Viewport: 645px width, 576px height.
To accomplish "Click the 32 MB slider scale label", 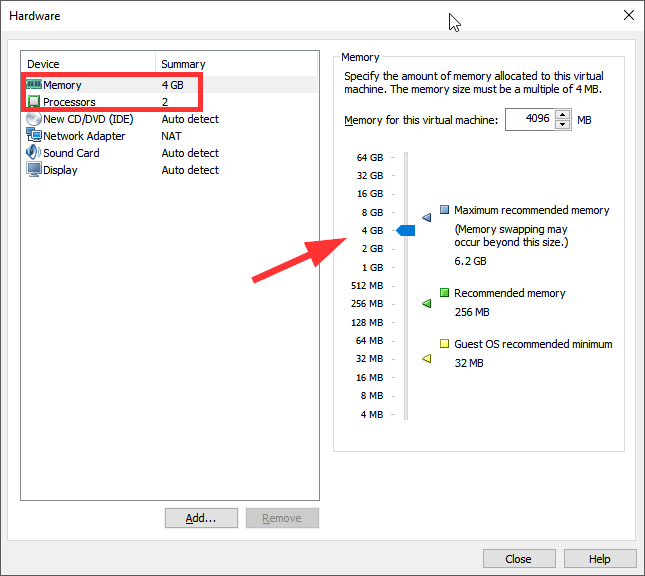I will click(369, 359).
